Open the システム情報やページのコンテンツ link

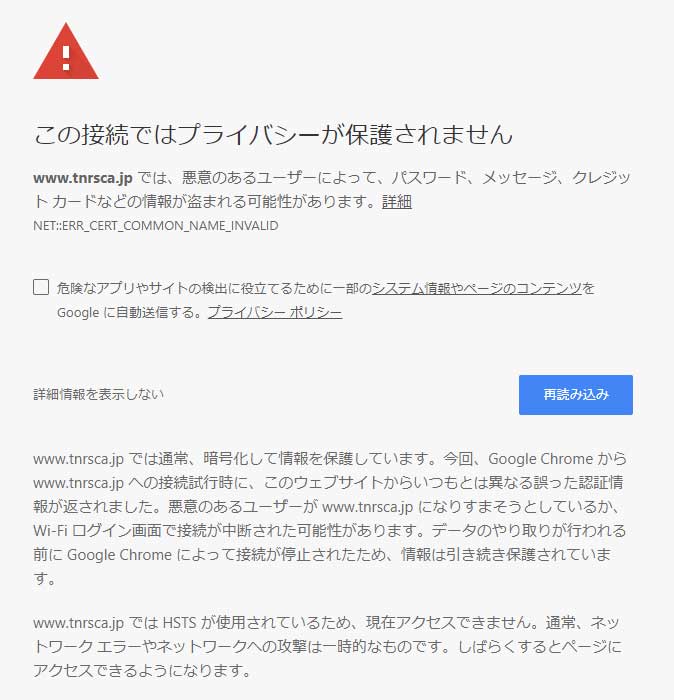tap(477, 288)
